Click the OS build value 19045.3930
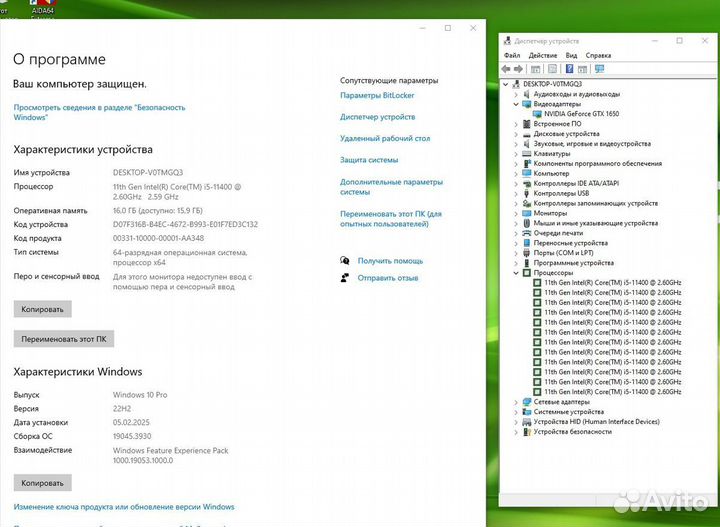The width and height of the screenshot is (720, 527). coord(132,436)
